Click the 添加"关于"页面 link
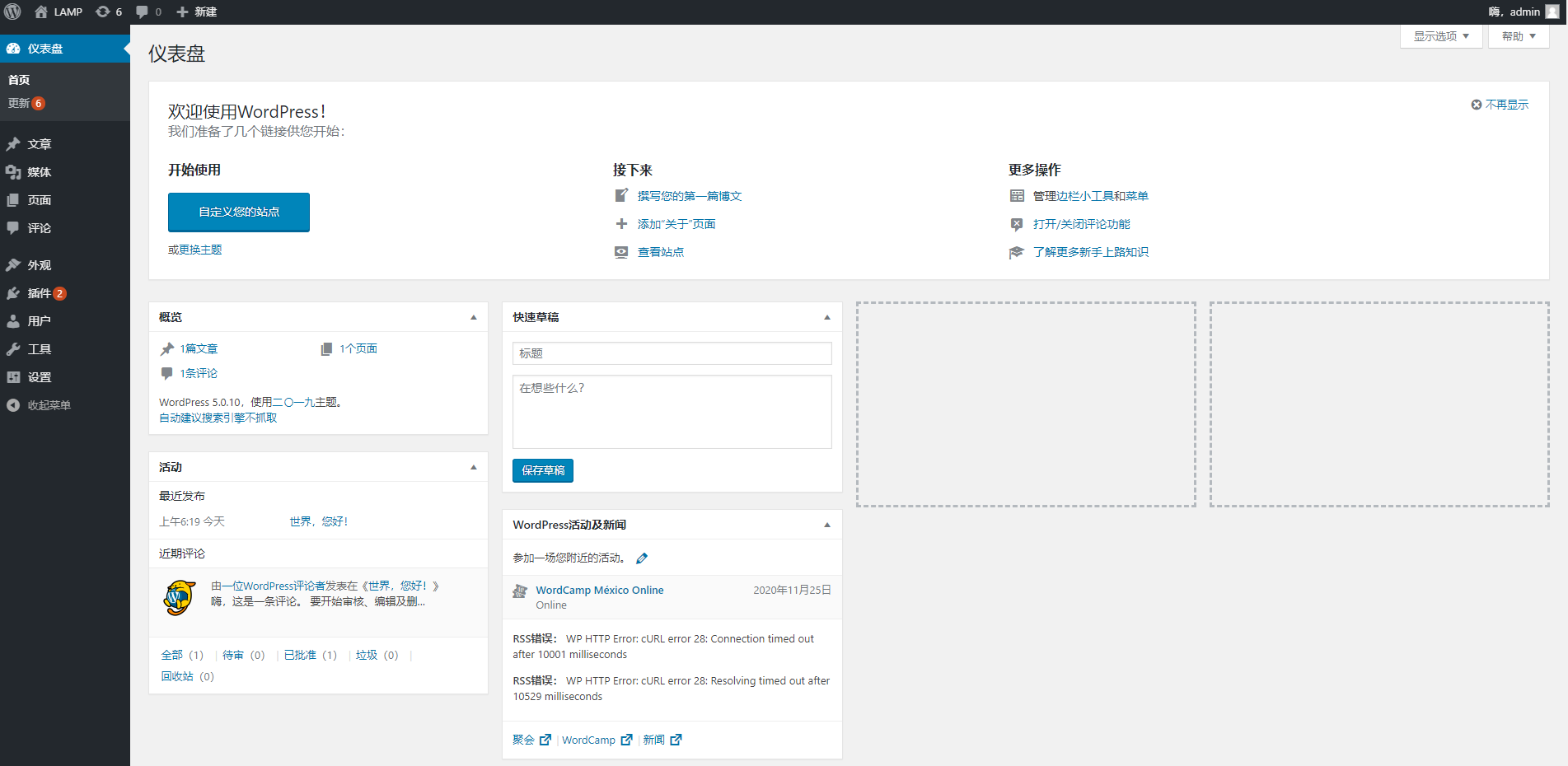This screenshot has width=1568, height=766. [x=676, y=224]
